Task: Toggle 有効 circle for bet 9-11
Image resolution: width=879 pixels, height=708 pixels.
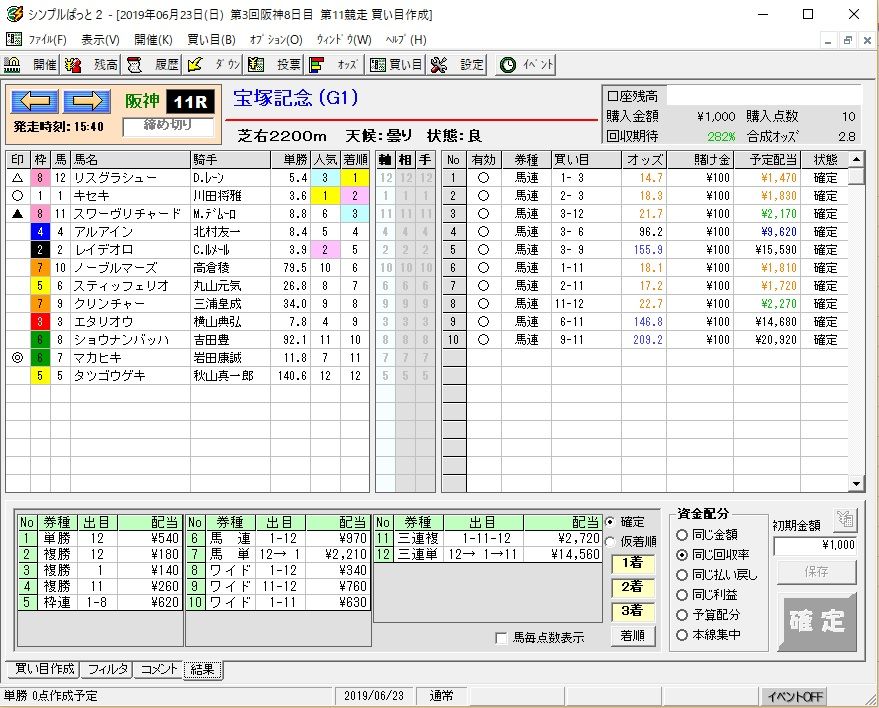Action: coord(483,340)
